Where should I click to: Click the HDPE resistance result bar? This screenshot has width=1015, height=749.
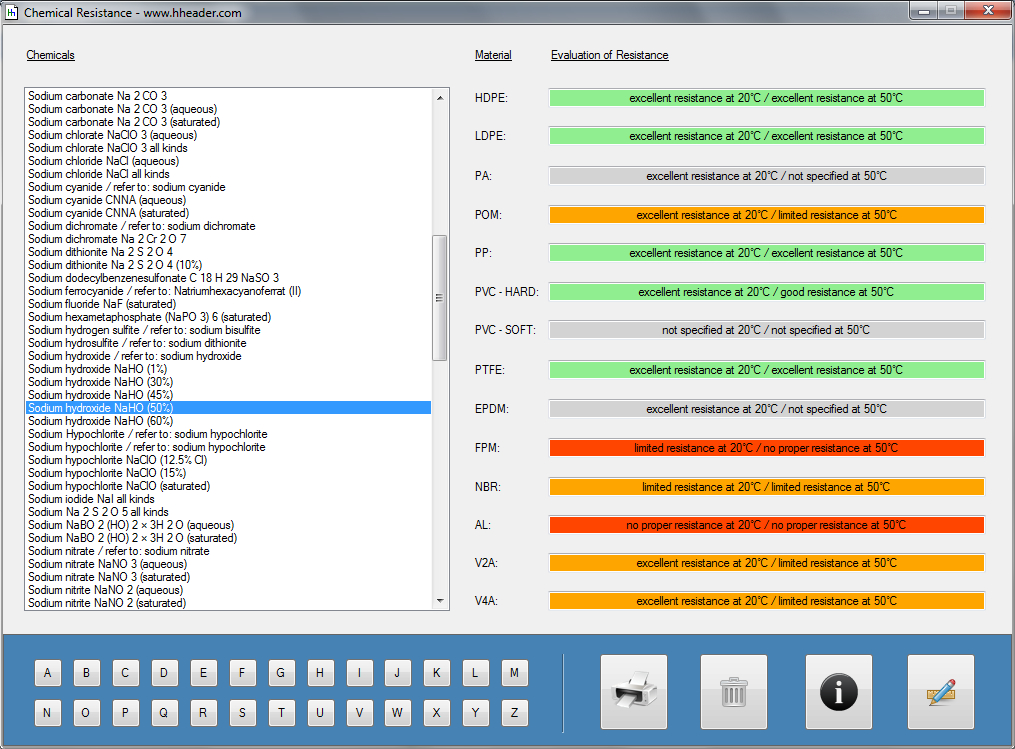coord(766,98)
